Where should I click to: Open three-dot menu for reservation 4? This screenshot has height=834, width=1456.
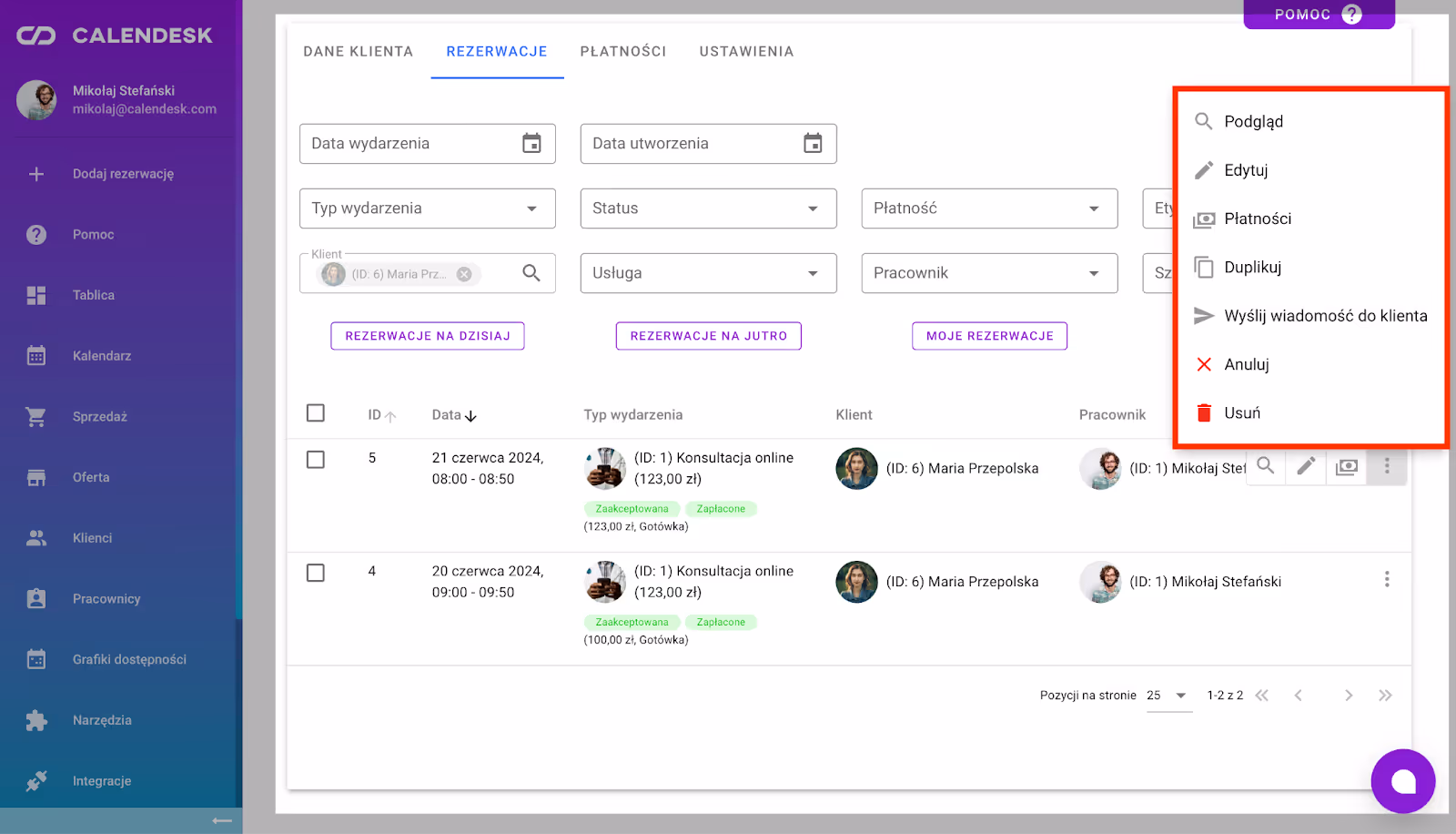[1386, 580]
